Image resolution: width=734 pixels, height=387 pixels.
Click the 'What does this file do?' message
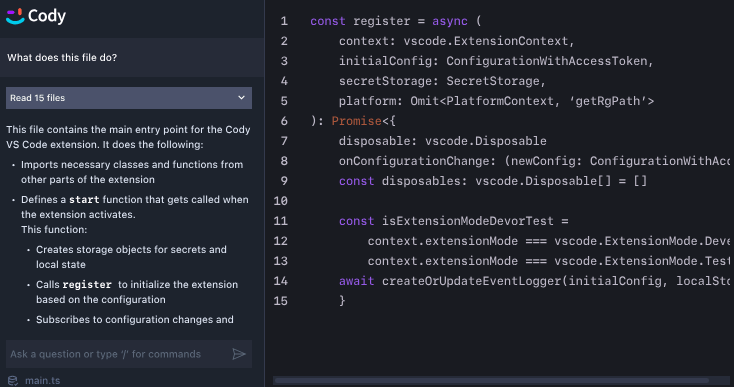(62, 58)
